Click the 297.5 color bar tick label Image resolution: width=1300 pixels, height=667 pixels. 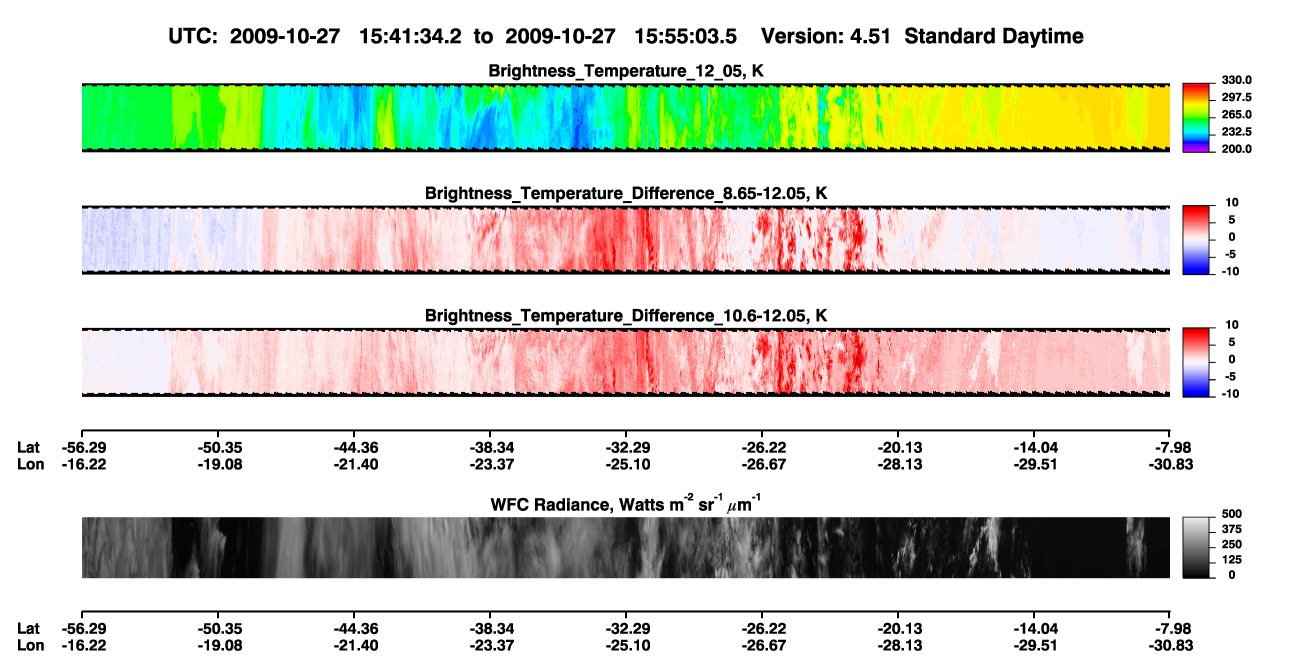pos(1237,98)
